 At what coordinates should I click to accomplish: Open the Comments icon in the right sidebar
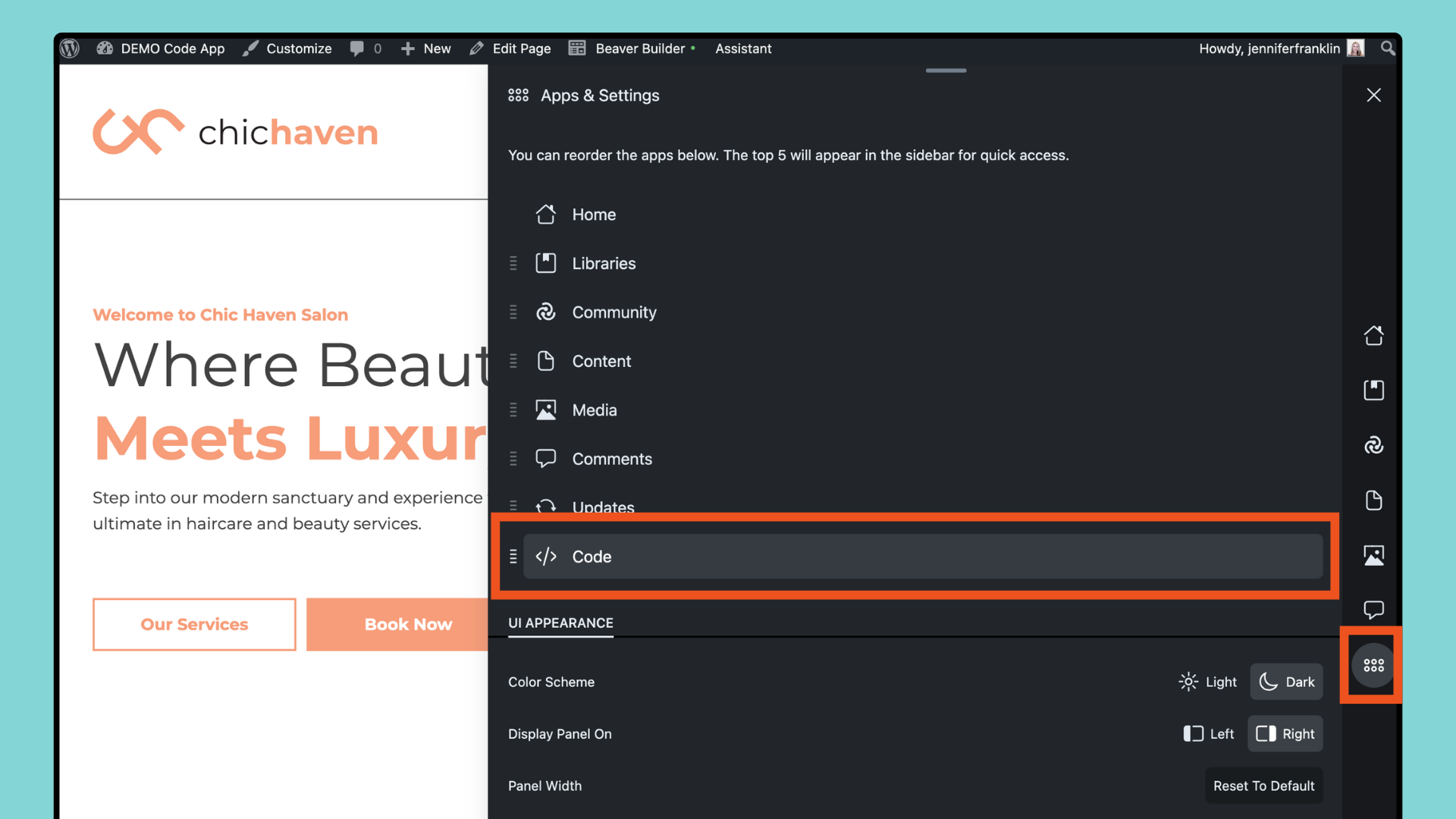[x=1373, y=610]
